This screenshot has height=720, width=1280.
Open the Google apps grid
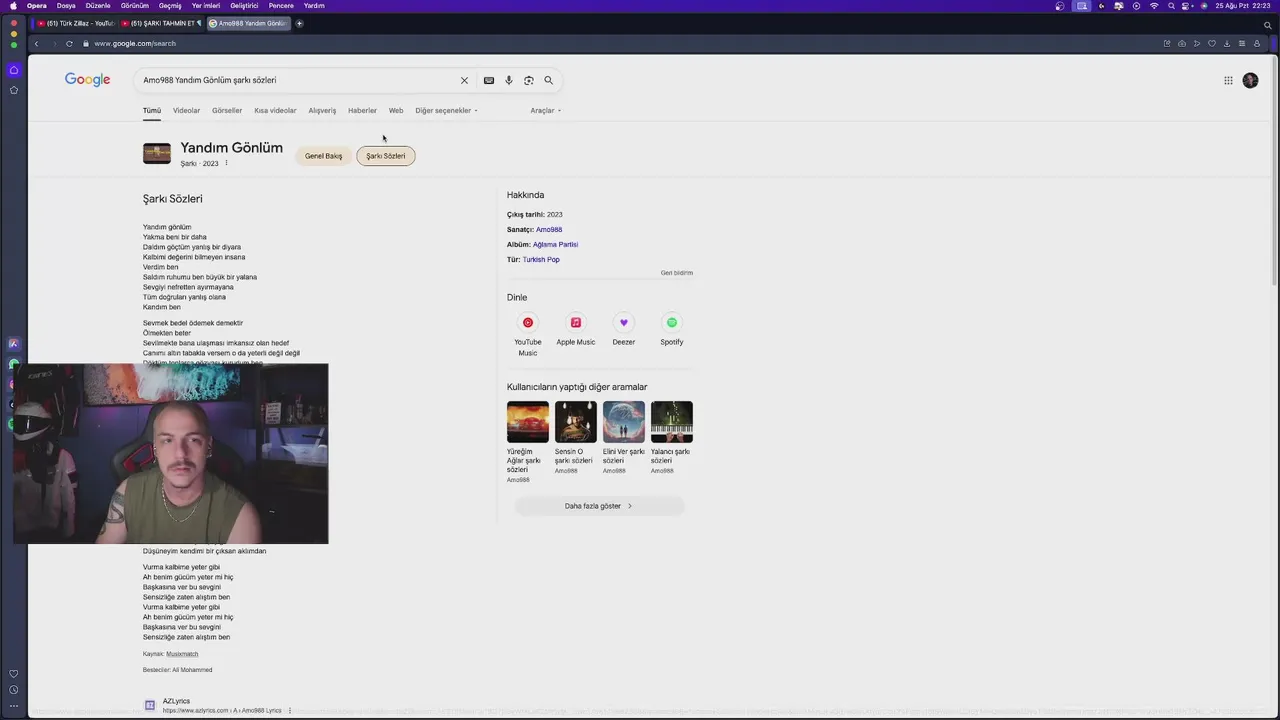pyautogui.click(x=1228, y=80)
